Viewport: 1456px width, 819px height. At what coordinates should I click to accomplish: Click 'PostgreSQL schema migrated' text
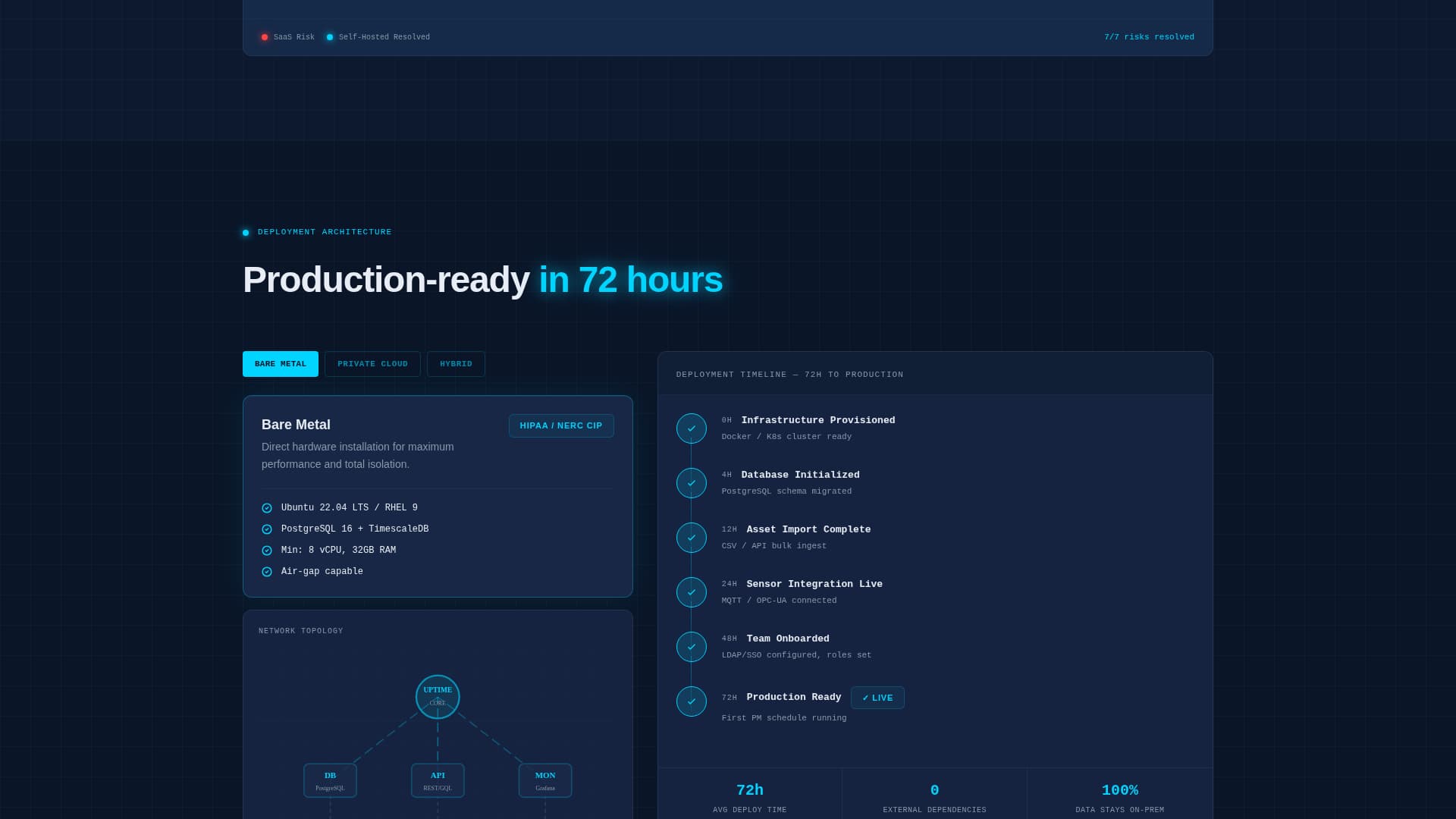point(786,491)
